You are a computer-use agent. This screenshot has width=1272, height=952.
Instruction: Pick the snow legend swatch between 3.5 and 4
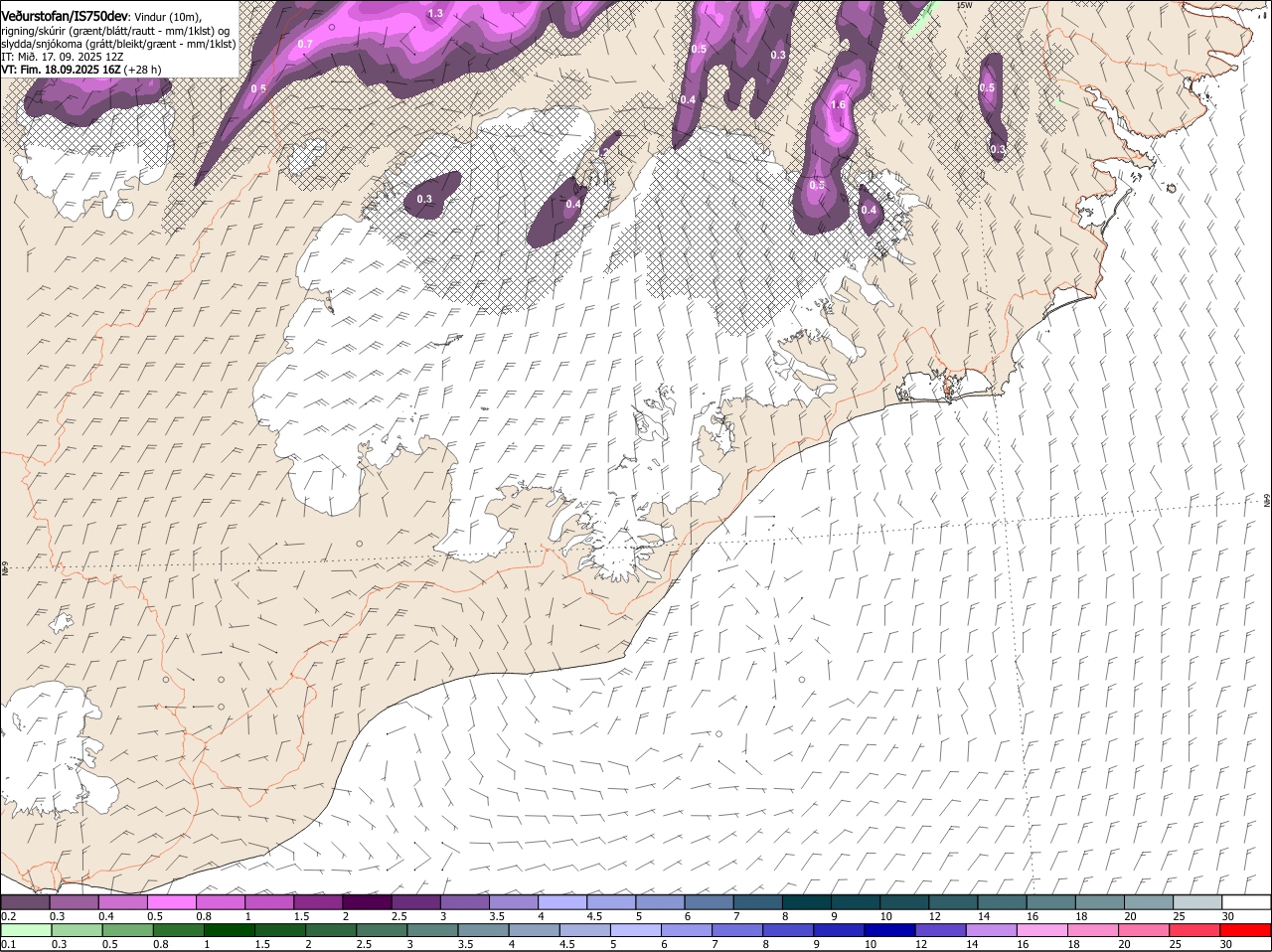click(x=514, y=902)
